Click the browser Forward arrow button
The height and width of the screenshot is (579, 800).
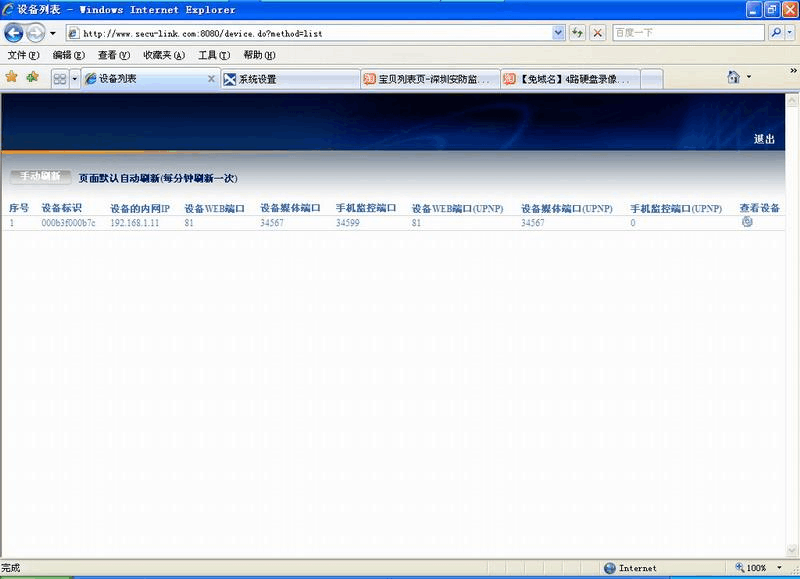tap(35, 32)
